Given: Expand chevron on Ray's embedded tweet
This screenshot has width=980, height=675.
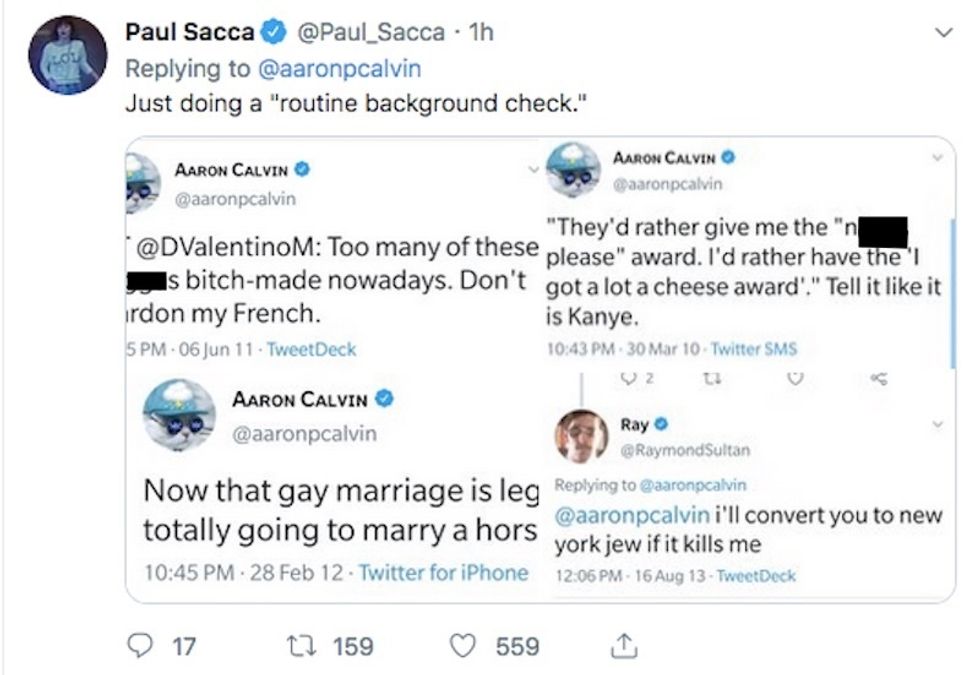Looking at the screenshot, I should pos(938,424).
